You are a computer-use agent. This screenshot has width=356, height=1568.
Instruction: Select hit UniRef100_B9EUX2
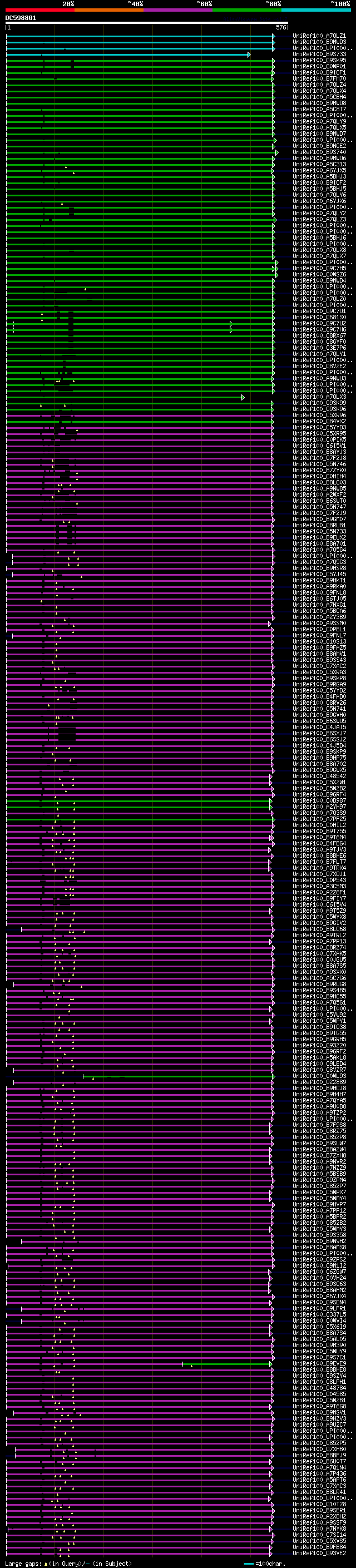[319, 537]
